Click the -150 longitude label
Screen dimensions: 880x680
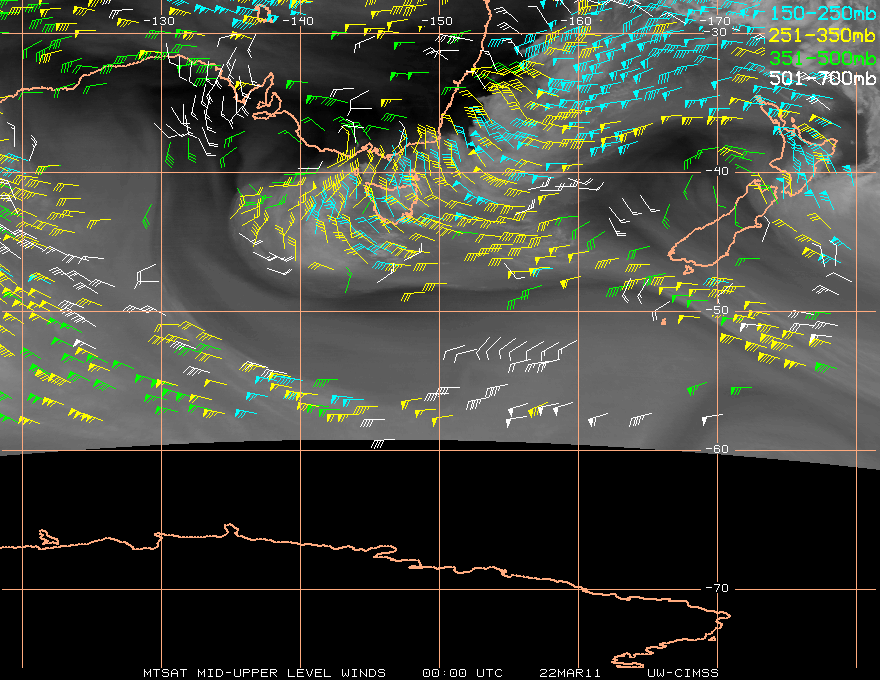point(437,21)
